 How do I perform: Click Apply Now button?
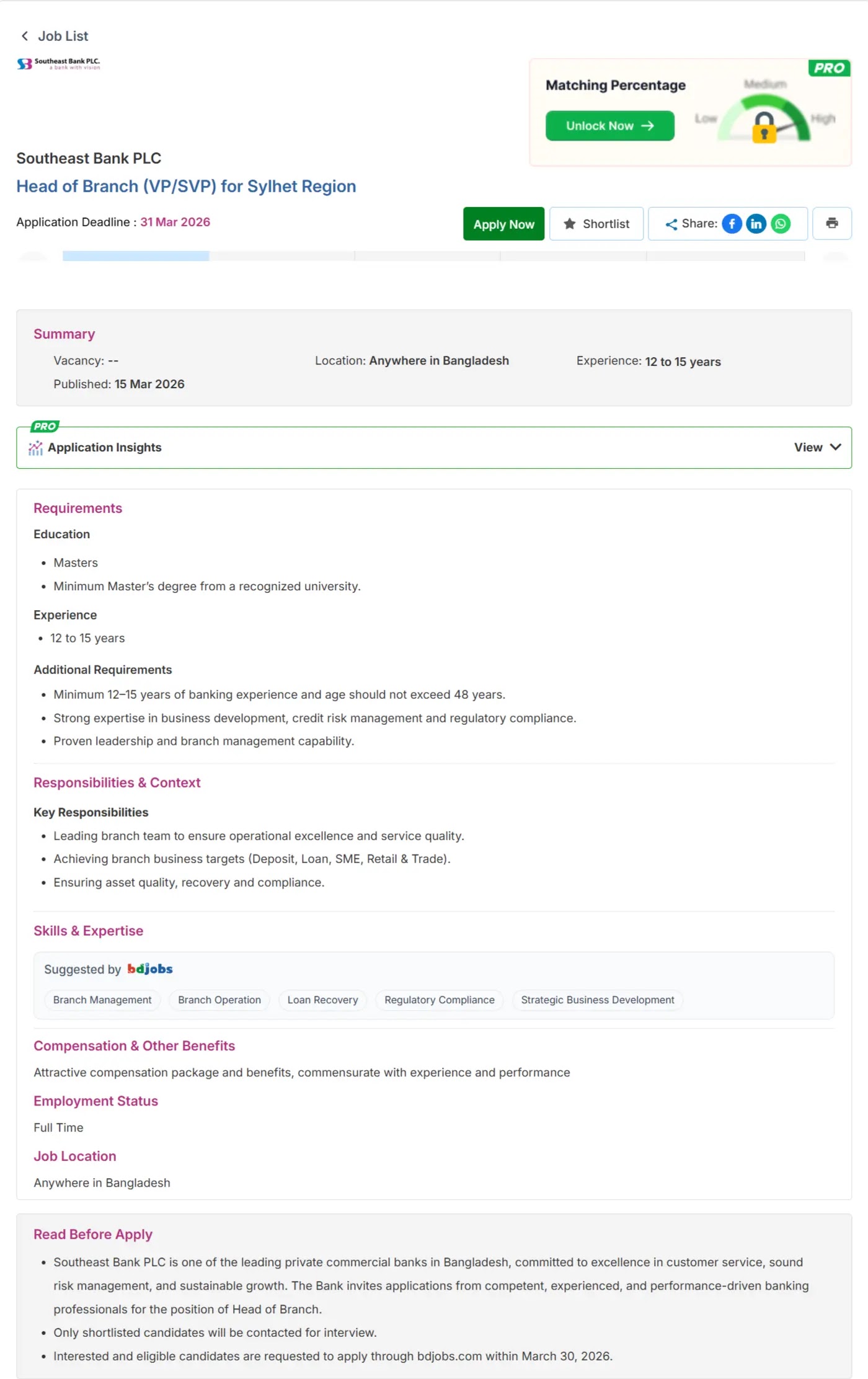(503, 224)
